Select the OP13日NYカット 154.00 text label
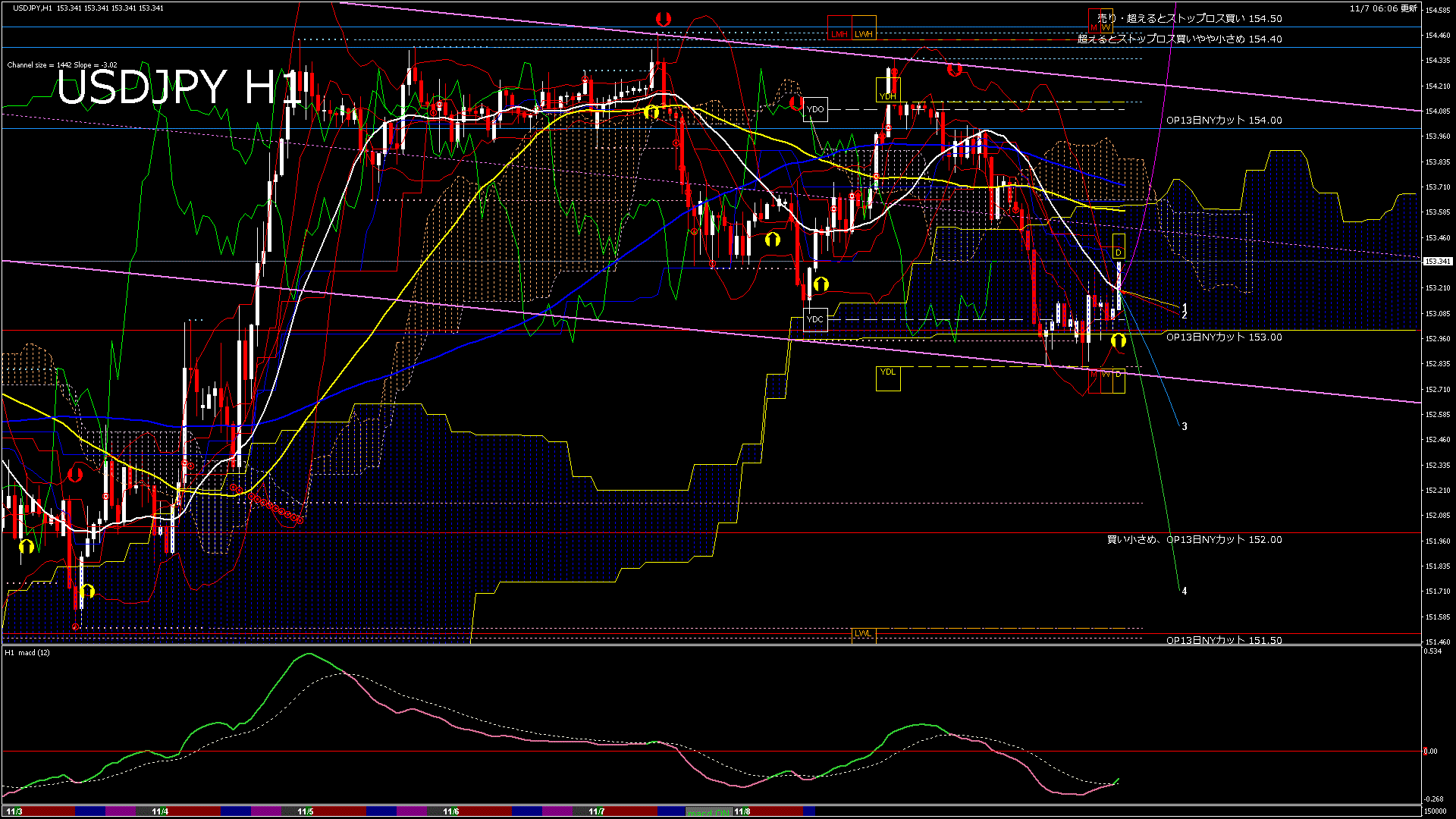This screenshot has height=819, width=1456. [1224, 120]
